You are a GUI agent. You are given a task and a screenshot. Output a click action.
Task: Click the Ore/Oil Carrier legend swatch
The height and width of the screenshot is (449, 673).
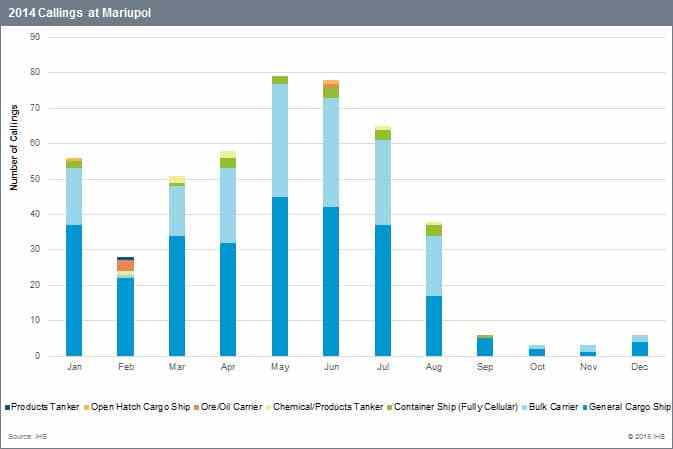click(x=197, y=407)
